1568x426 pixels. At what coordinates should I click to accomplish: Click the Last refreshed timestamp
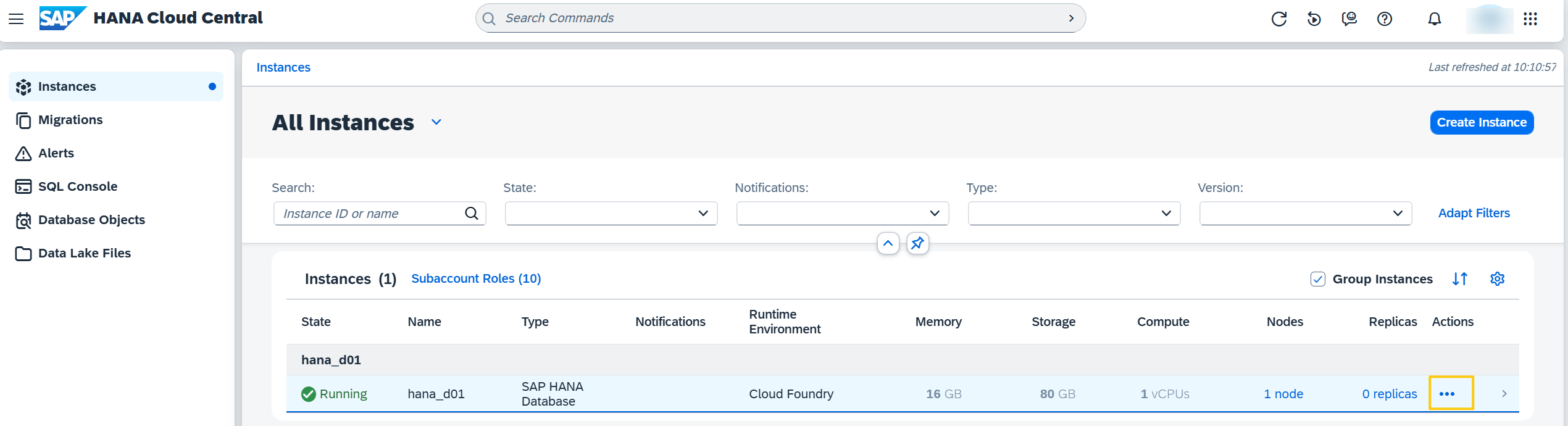(1492, 67)
